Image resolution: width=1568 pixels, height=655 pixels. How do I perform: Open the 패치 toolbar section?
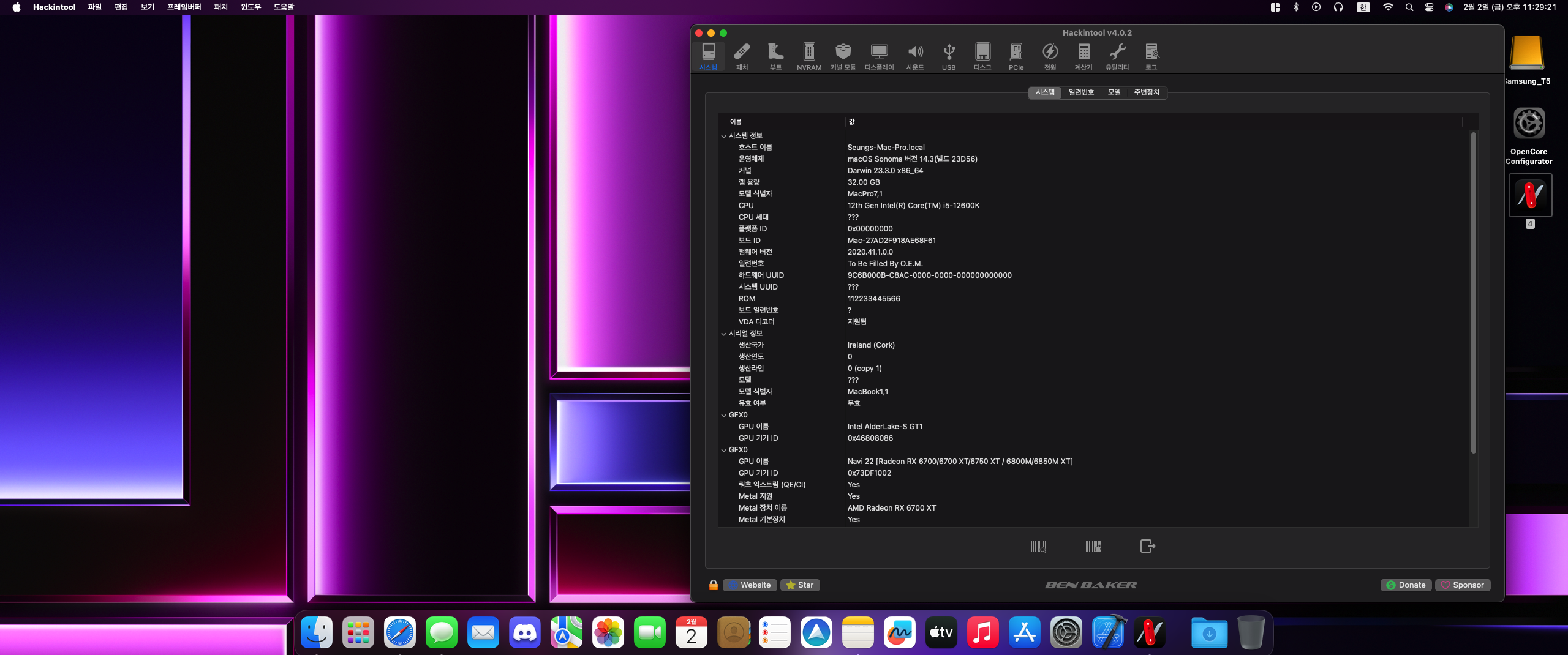pos(742,56)
